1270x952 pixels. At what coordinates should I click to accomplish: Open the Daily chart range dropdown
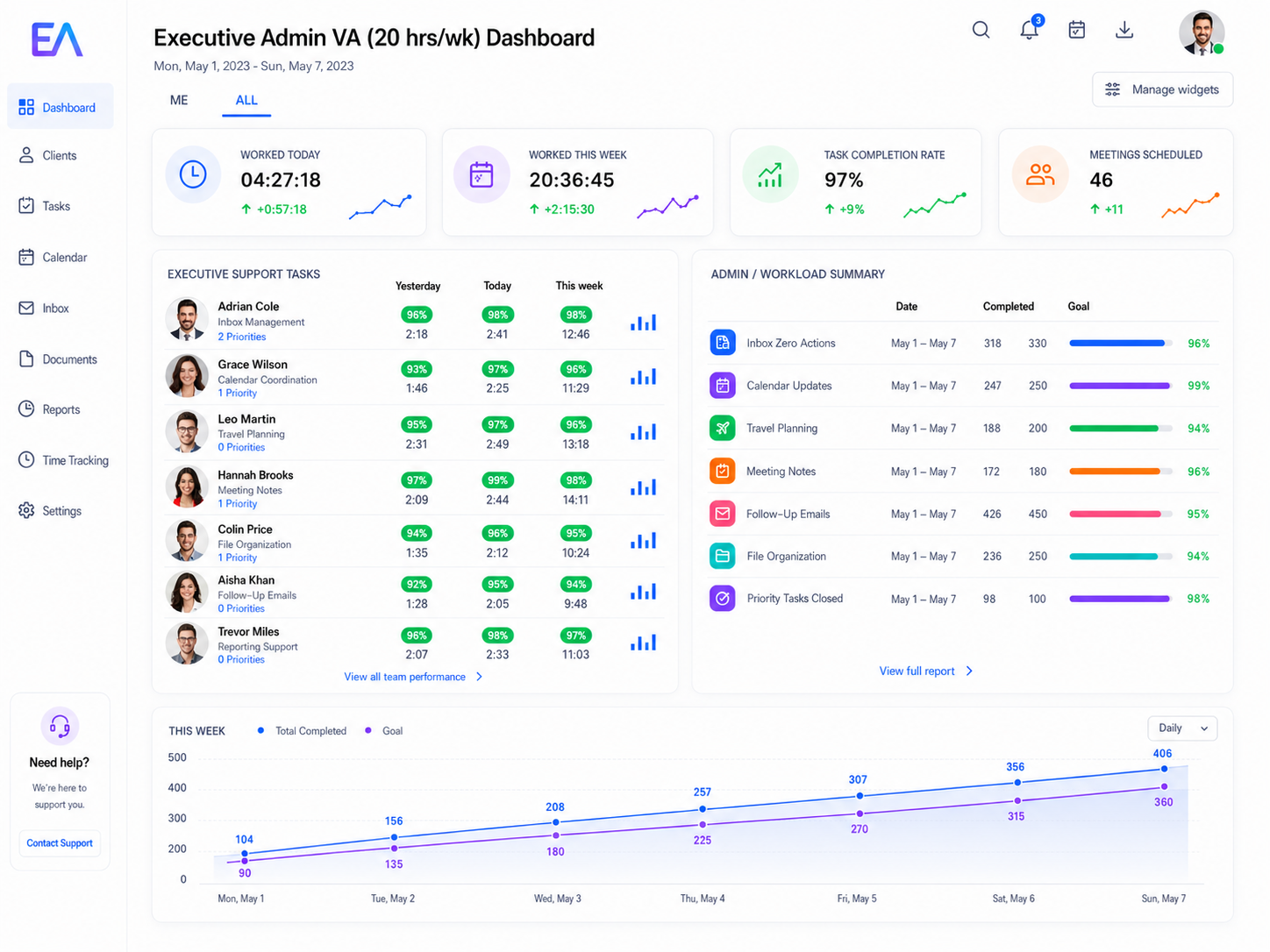pos(1182,728)
